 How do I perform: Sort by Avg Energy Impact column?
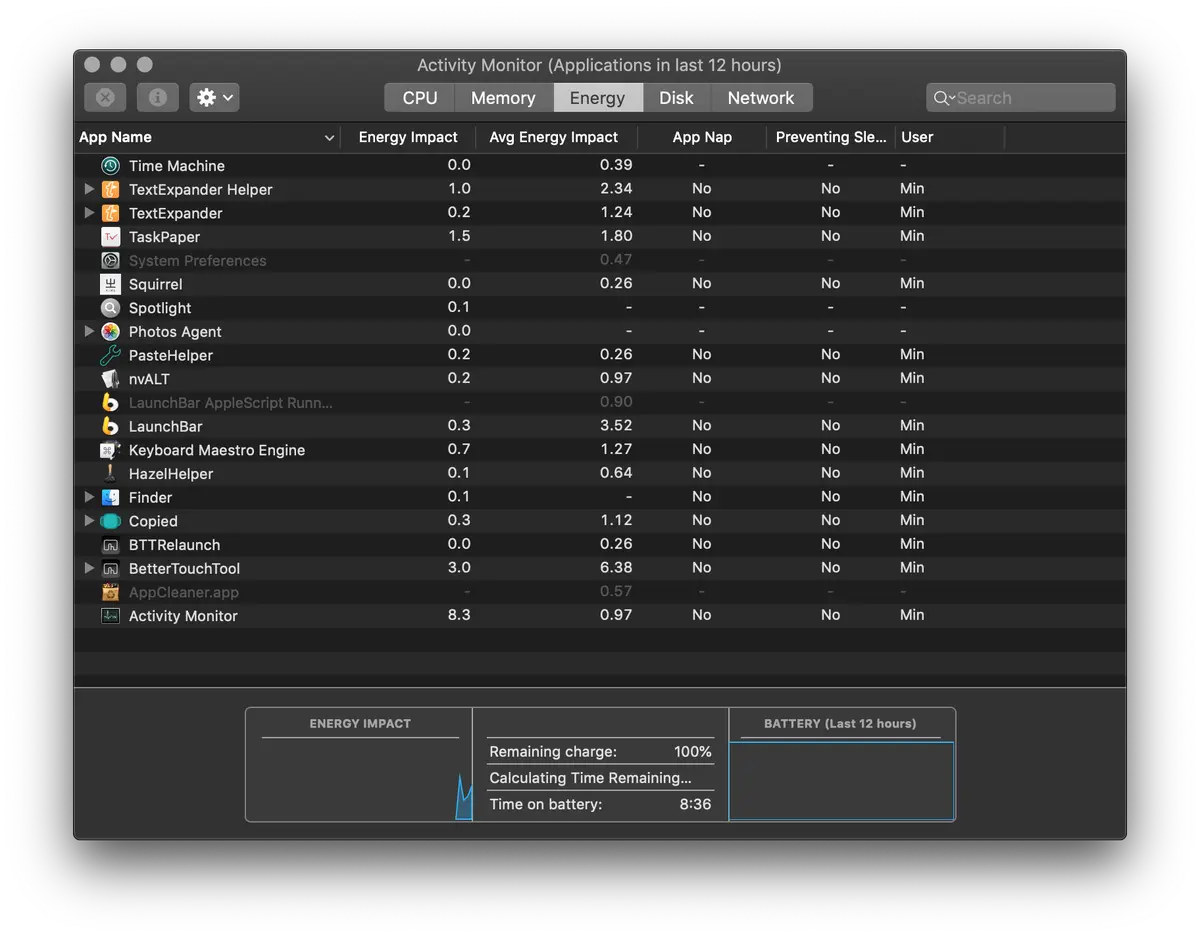point(554,137)
